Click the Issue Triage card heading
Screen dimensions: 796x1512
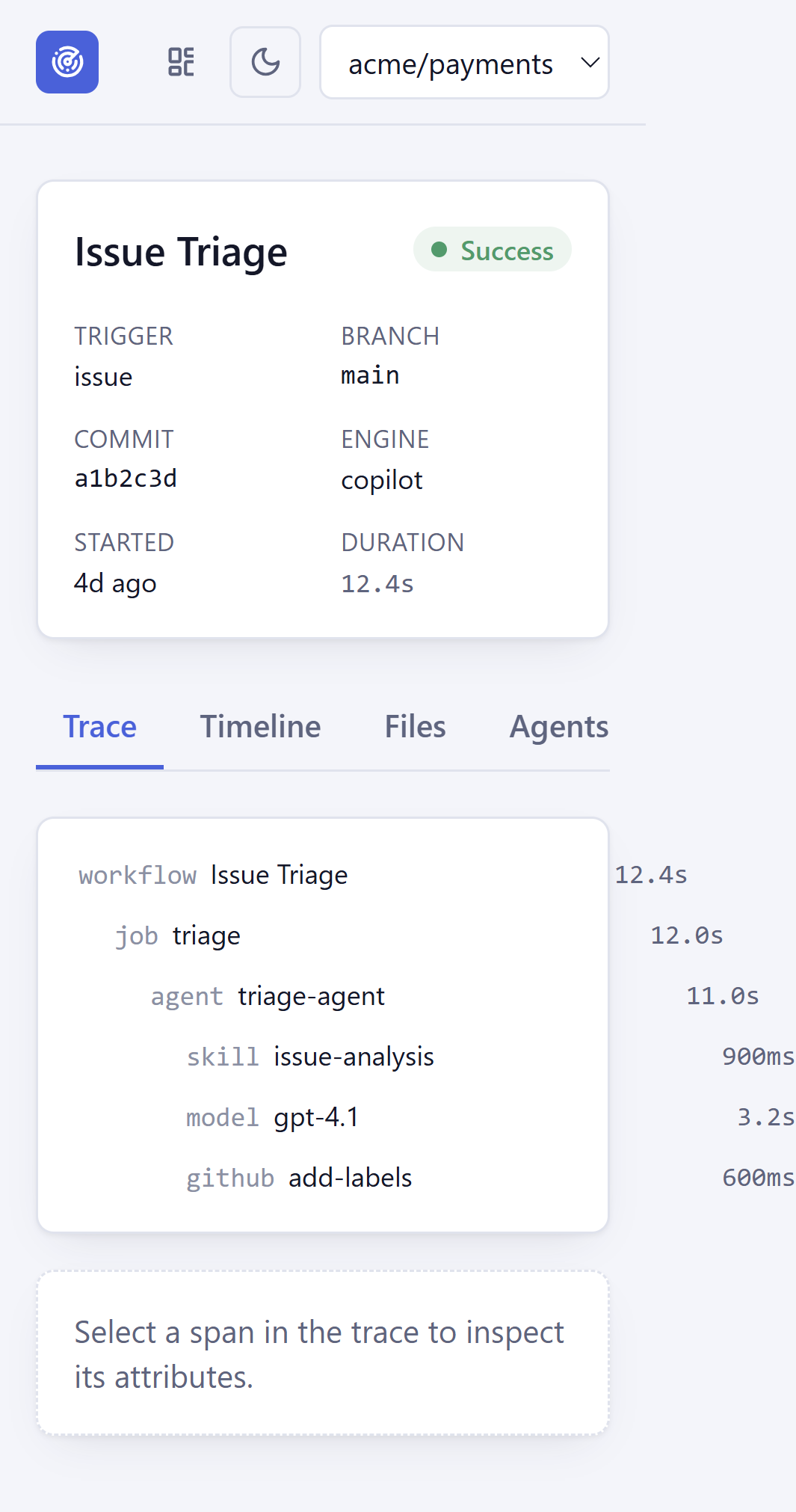tap(181, 252)
